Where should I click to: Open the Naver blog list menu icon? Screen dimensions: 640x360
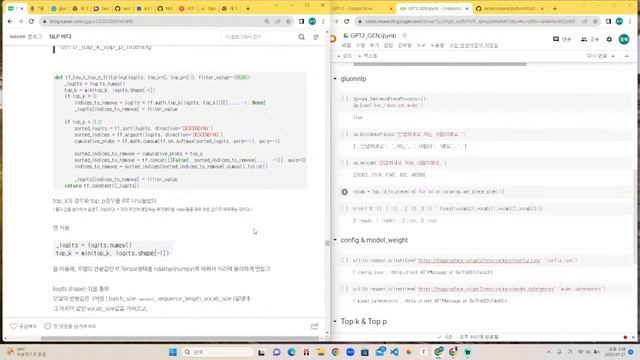(316, 37)
